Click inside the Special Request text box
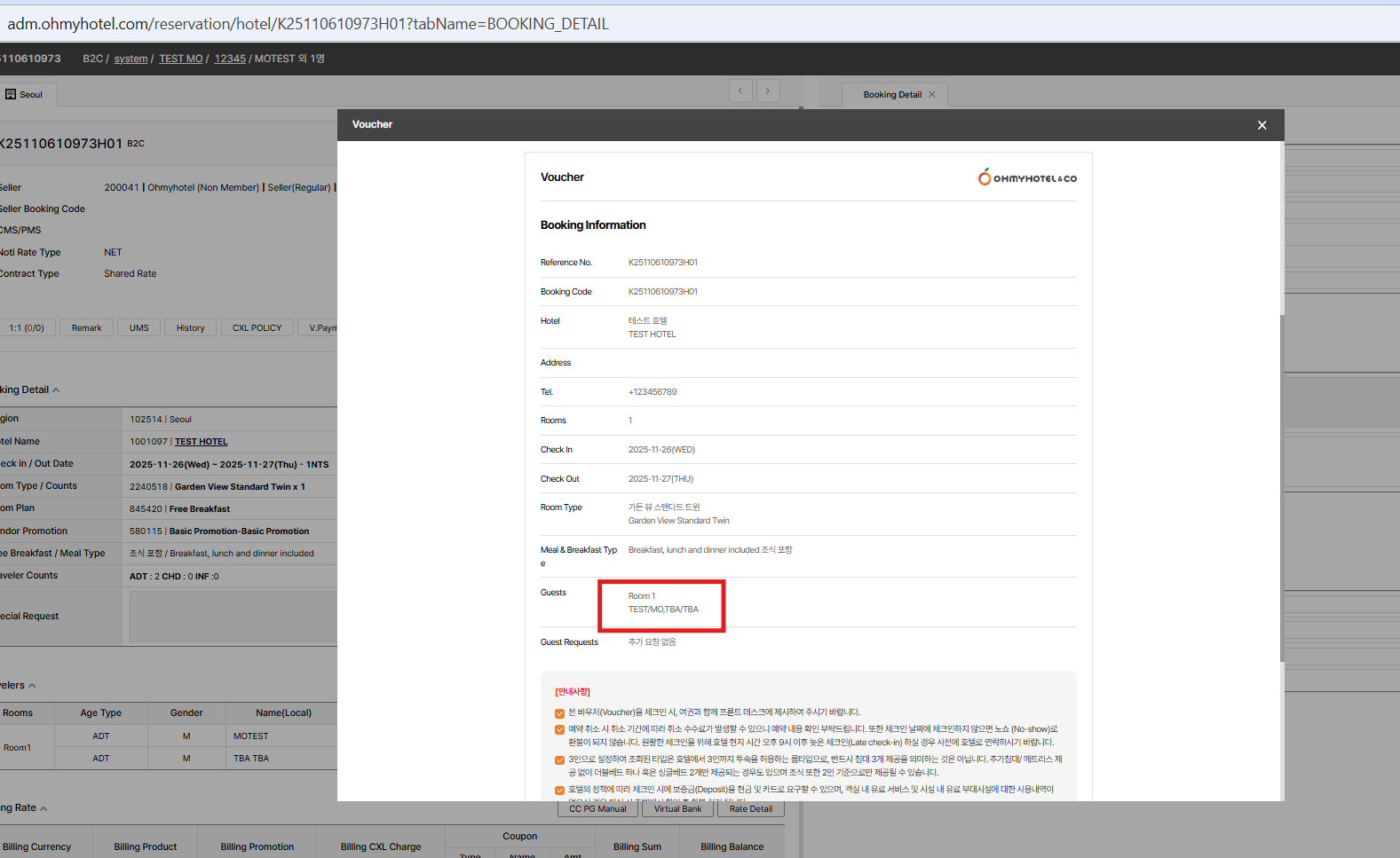This screenshot has height=858, width=1400. 233,617
